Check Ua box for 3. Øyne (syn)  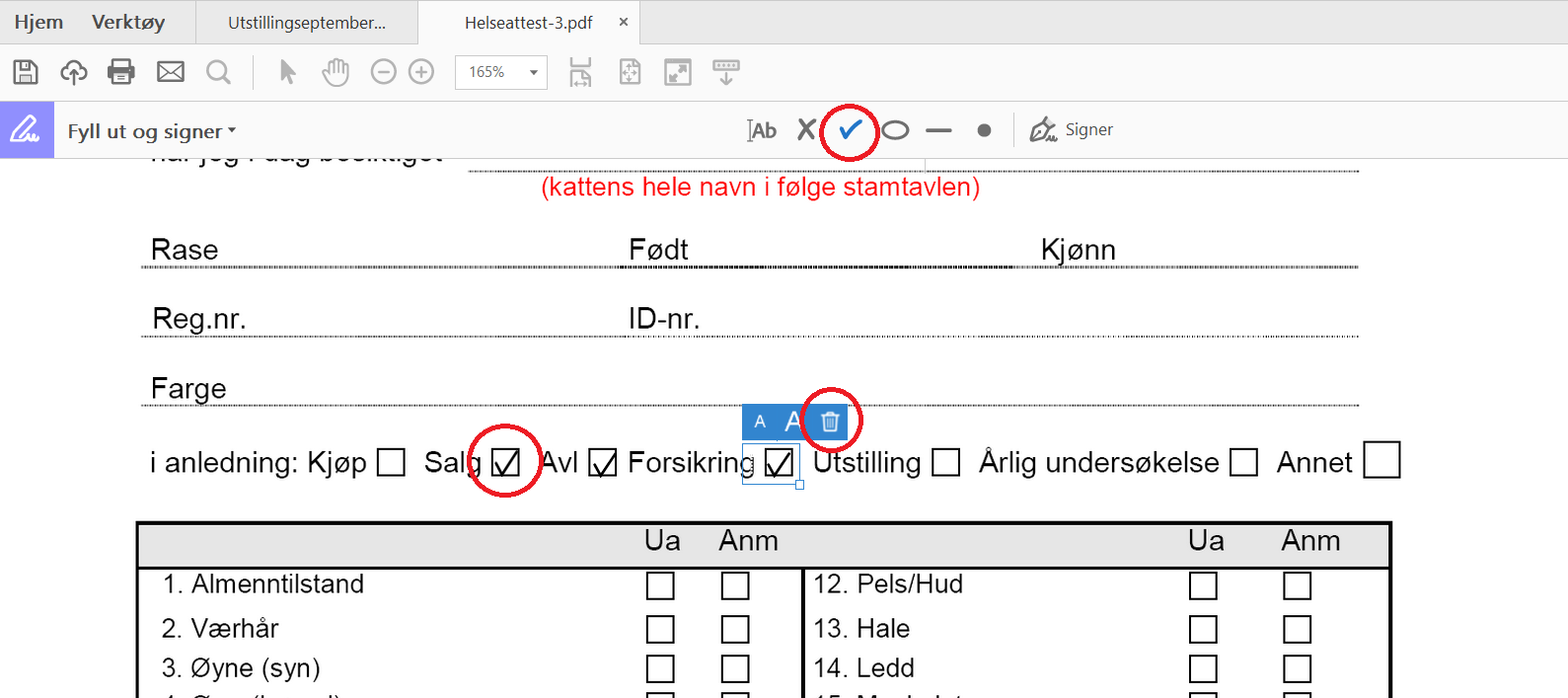[660, 668]
